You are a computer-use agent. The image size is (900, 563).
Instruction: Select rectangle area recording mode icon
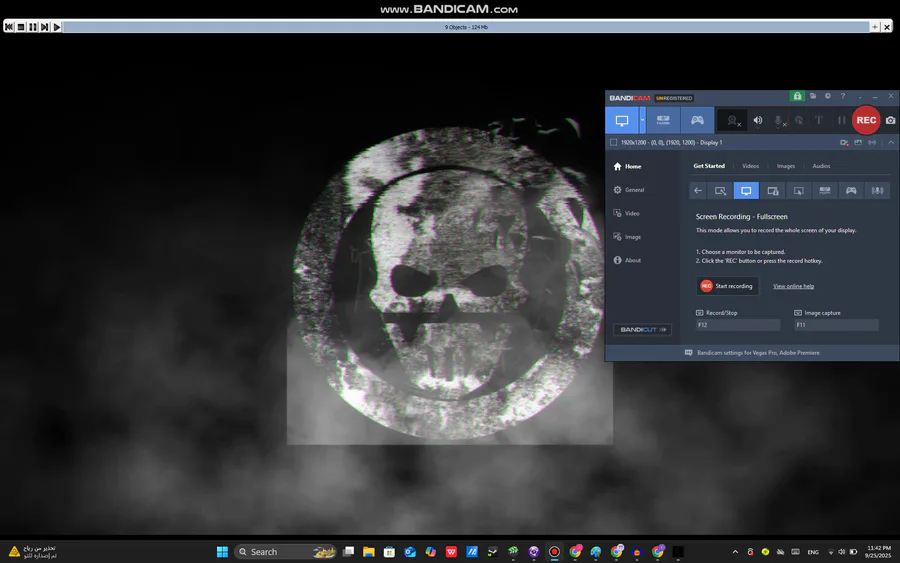[x=720, y=191]
